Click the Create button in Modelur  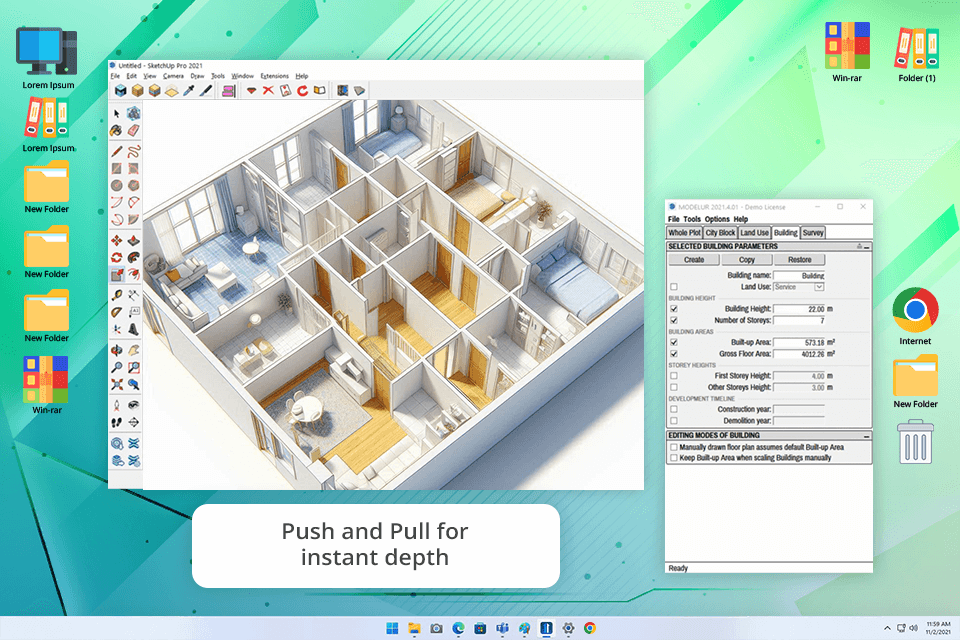click(x=694, y=260)
